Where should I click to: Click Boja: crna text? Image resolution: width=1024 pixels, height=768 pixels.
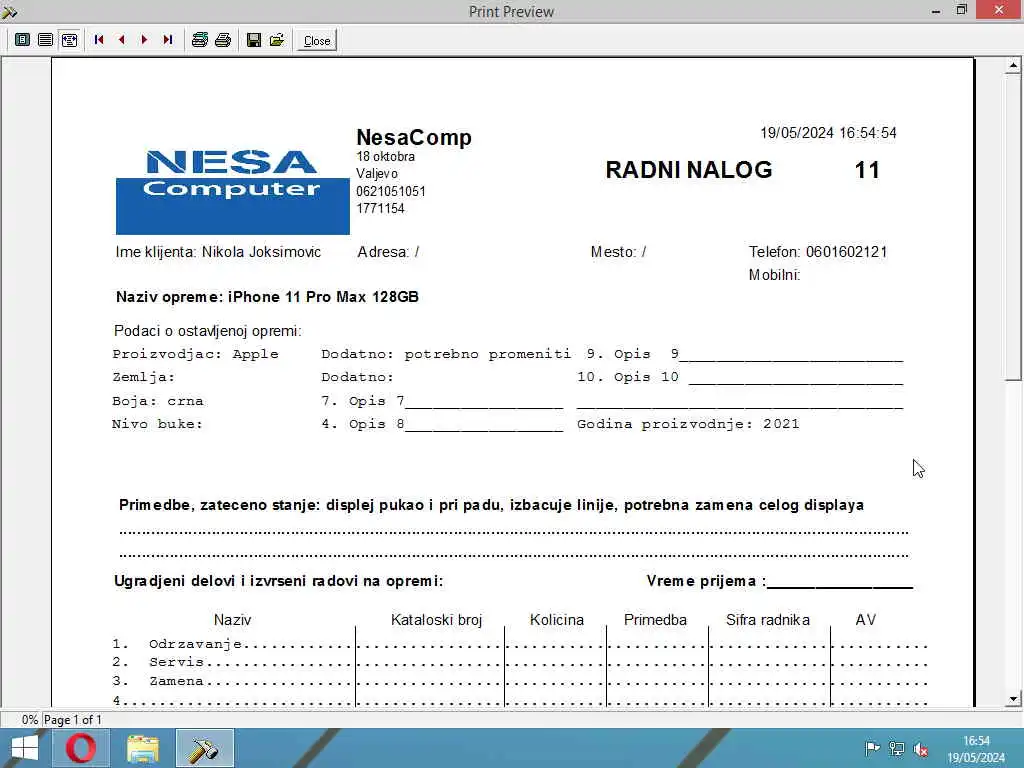click(157, 401)
